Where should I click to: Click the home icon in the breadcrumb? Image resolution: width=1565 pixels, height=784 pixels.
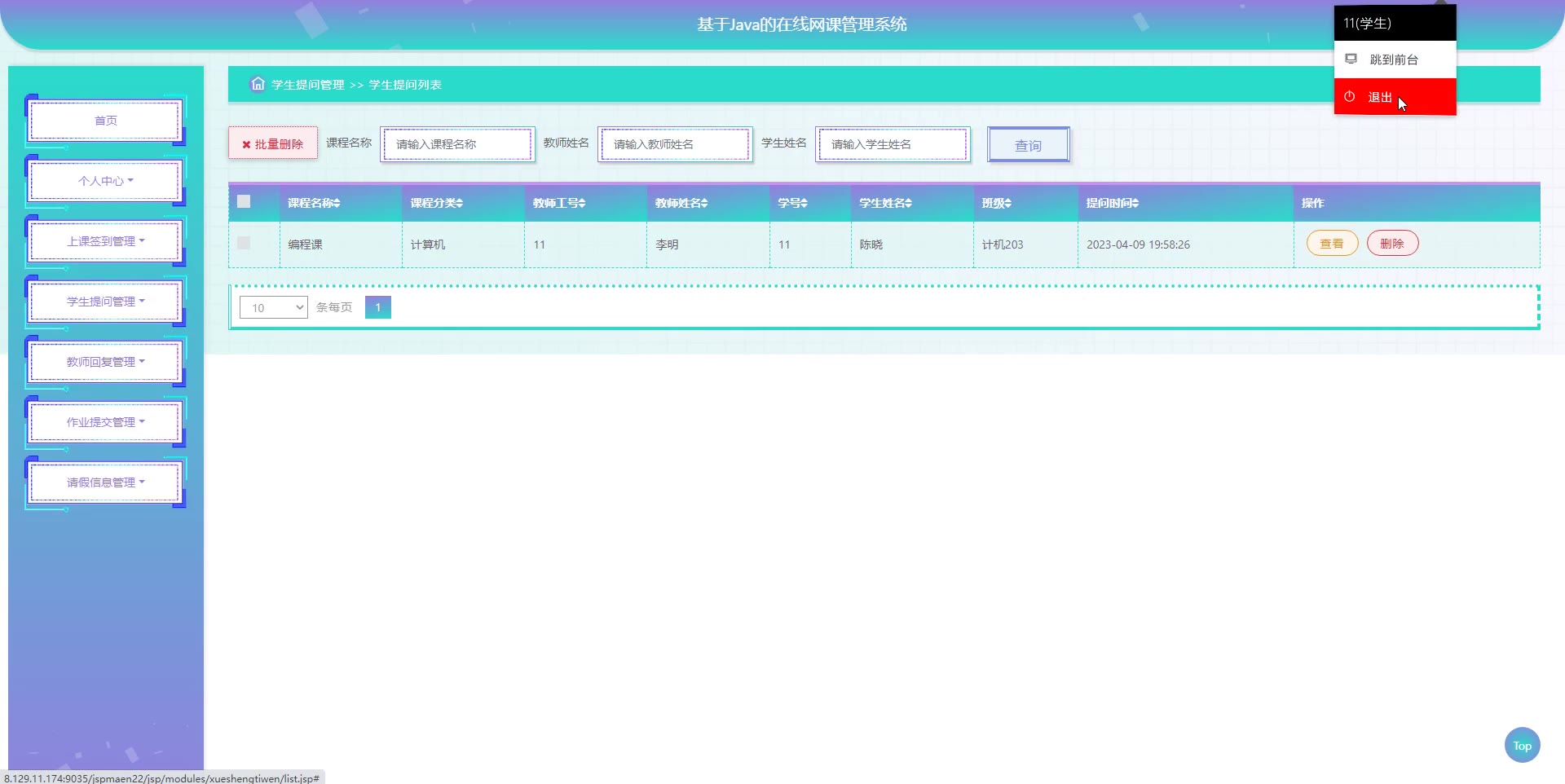pyautogui.click(x=258, y=84)
